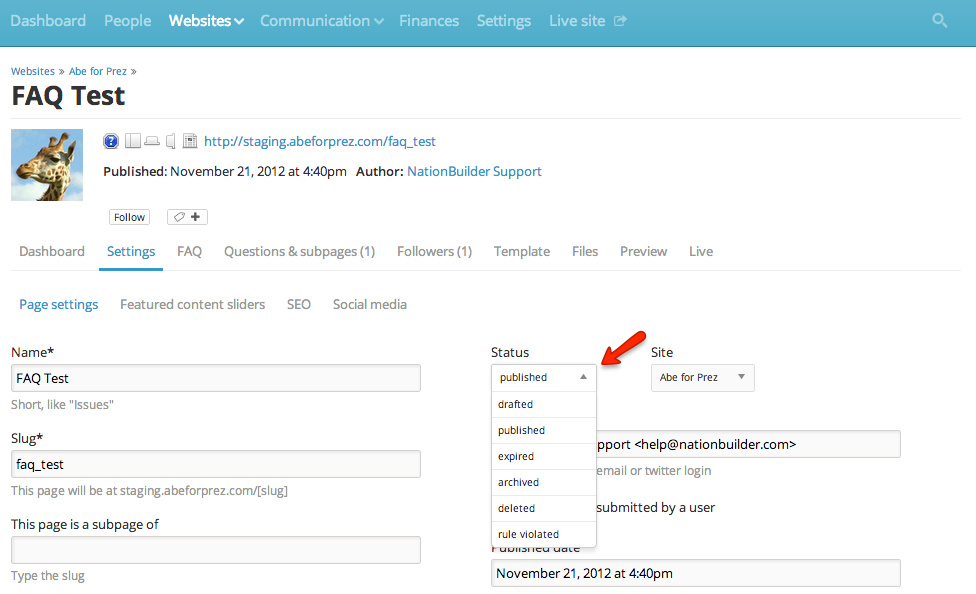Screen dimensions: 976x594
Task: Click the sidebar layout icon
Action: pyautogui.click(x=132, y=141)
